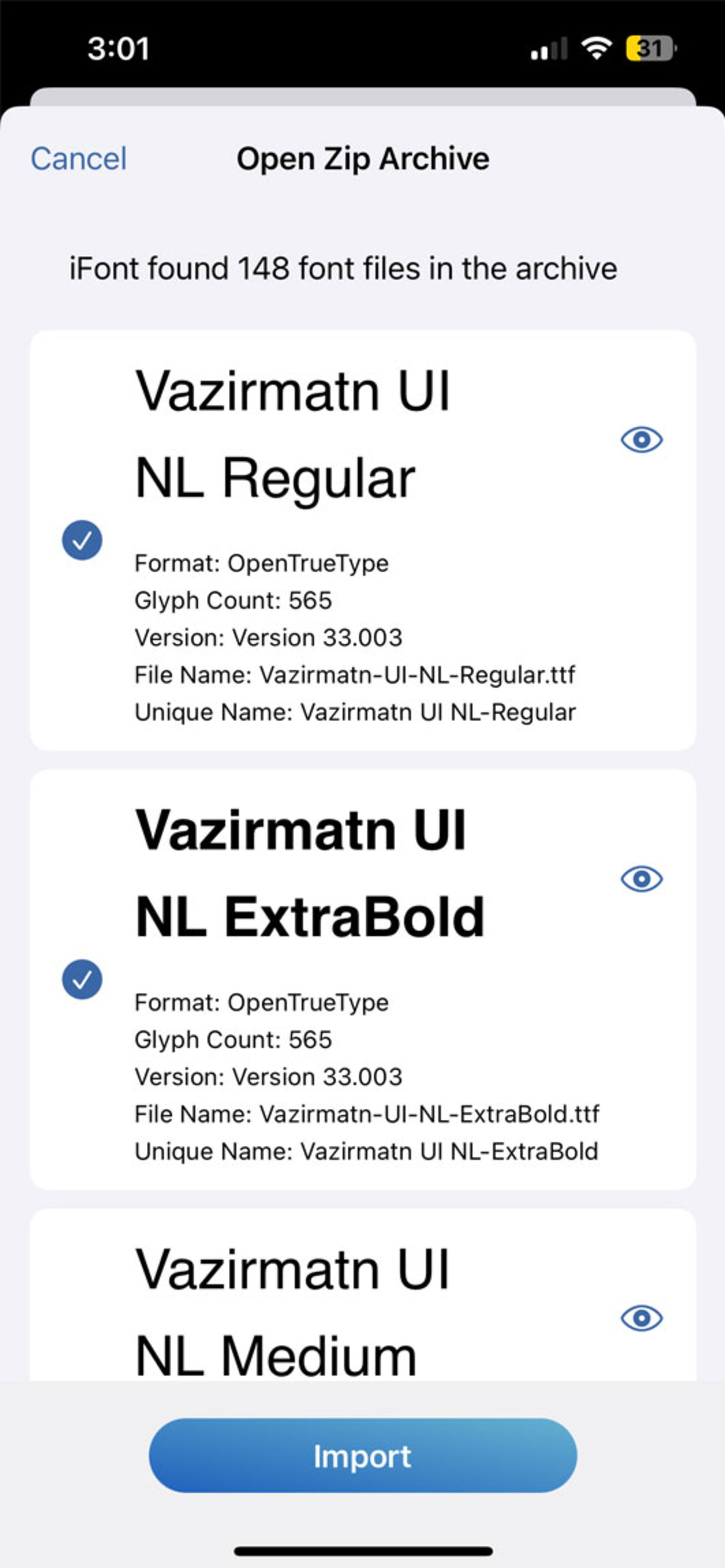The width and height of the screenshot is (725, 1568).
Task: Cancel opening the zip archive
Action: pos(79,159)
